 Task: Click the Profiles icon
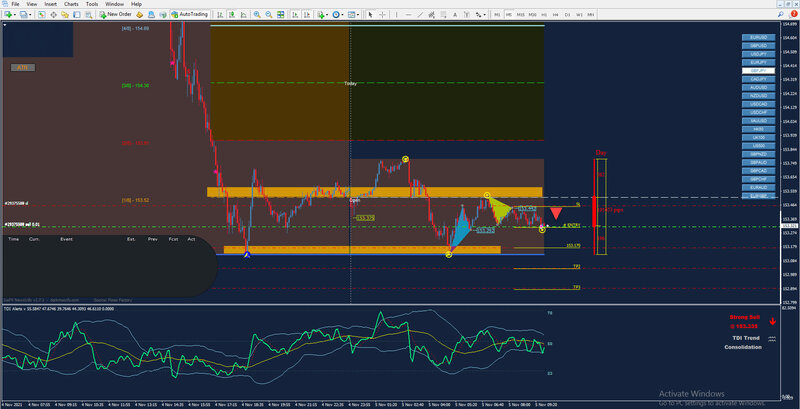(23, 14)
